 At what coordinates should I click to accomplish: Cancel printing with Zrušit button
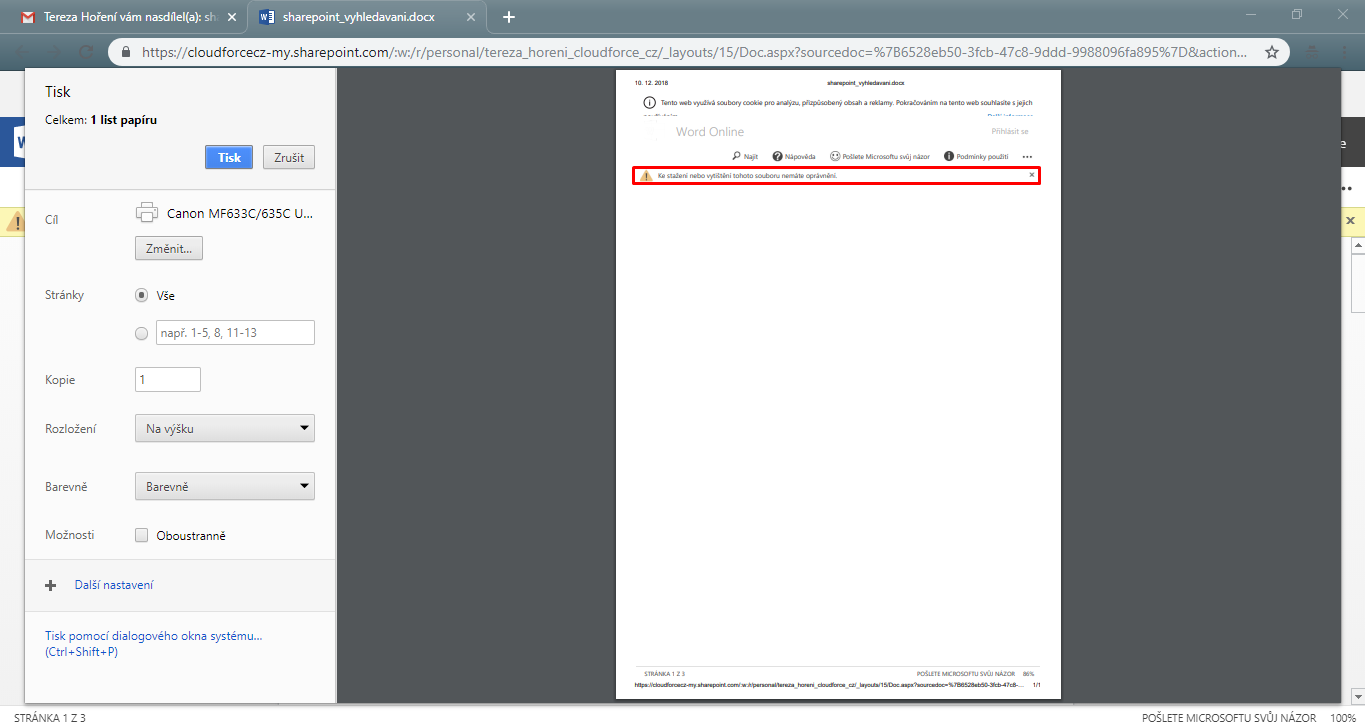289,157
